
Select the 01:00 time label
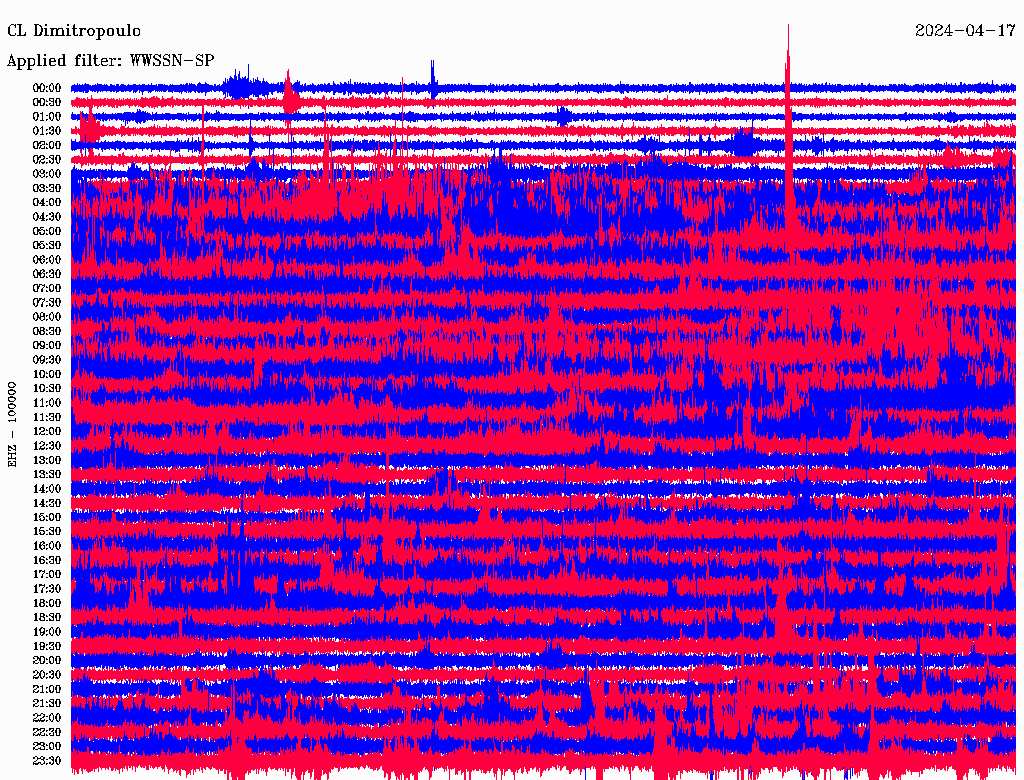pos(47,116)
